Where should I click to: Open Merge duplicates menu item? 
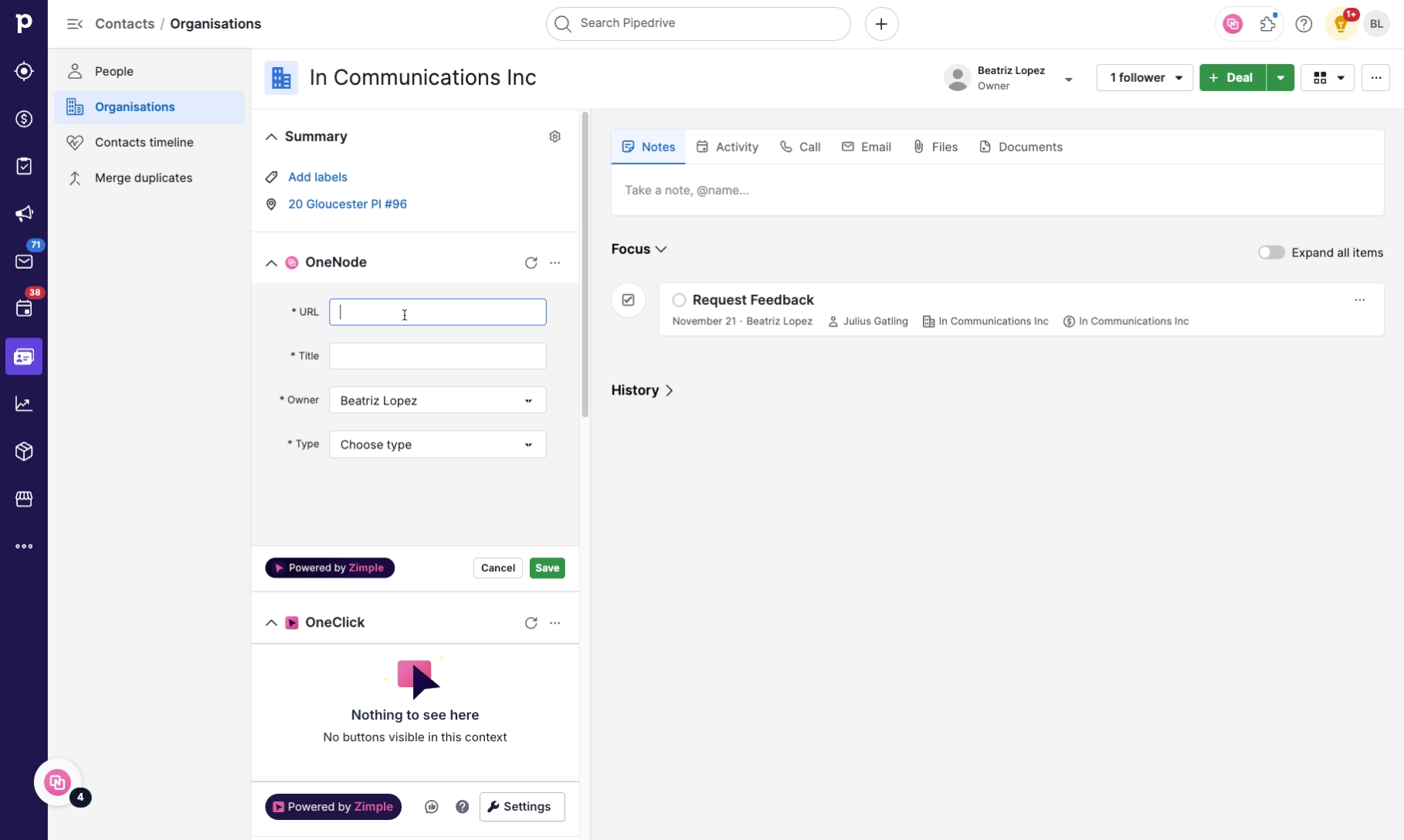tap(149, 178)
